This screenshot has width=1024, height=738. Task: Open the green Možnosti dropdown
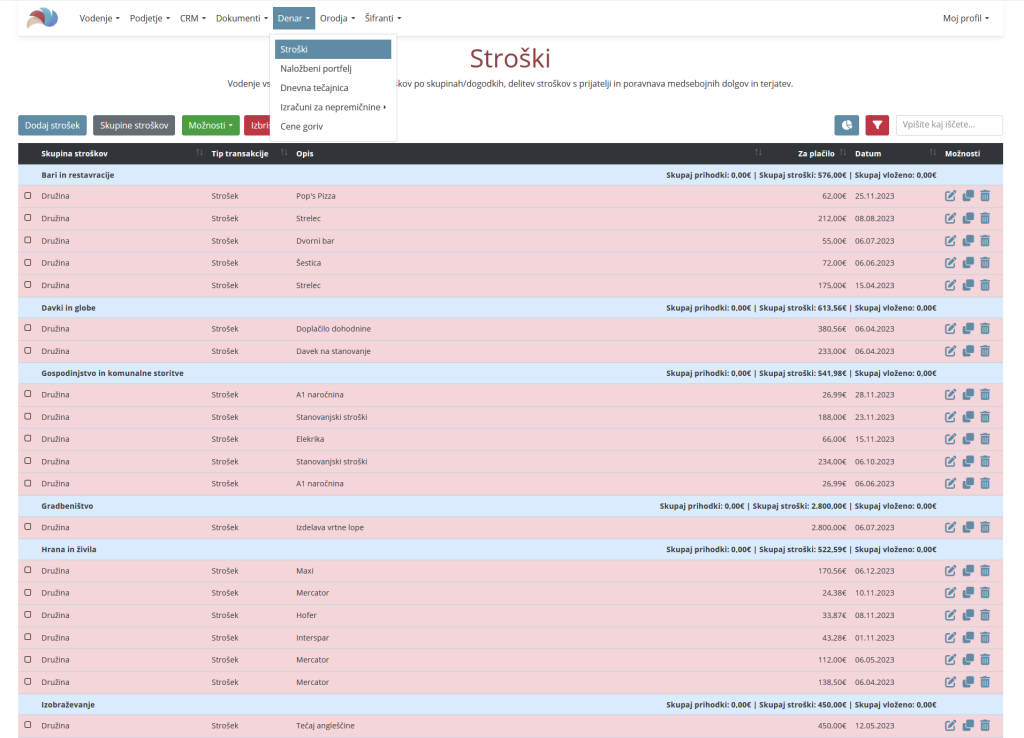point(210,125)
